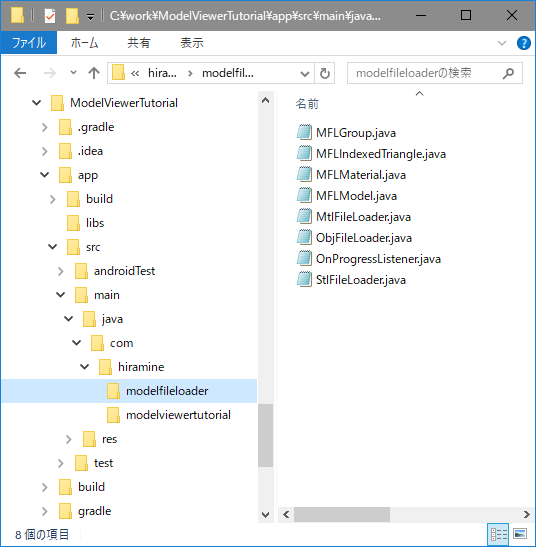The image size is (536, 547).
Task: Open address bar history dropdown
Action: 305,74
